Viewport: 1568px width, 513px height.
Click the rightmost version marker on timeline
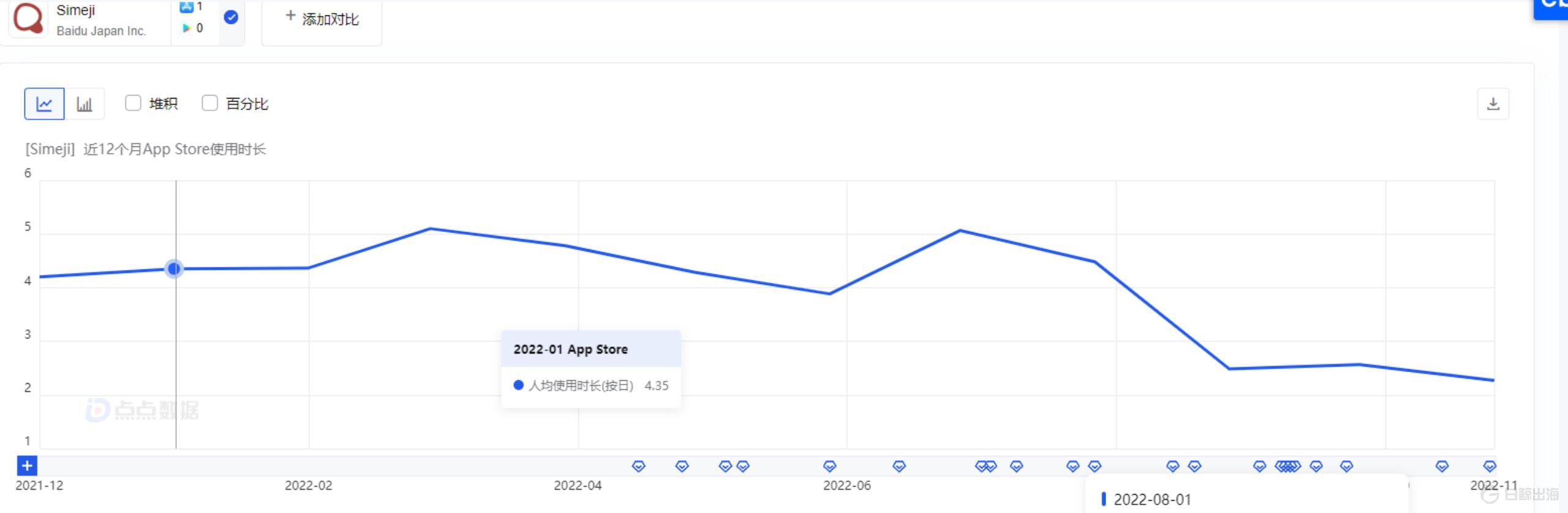point(1490,466)
